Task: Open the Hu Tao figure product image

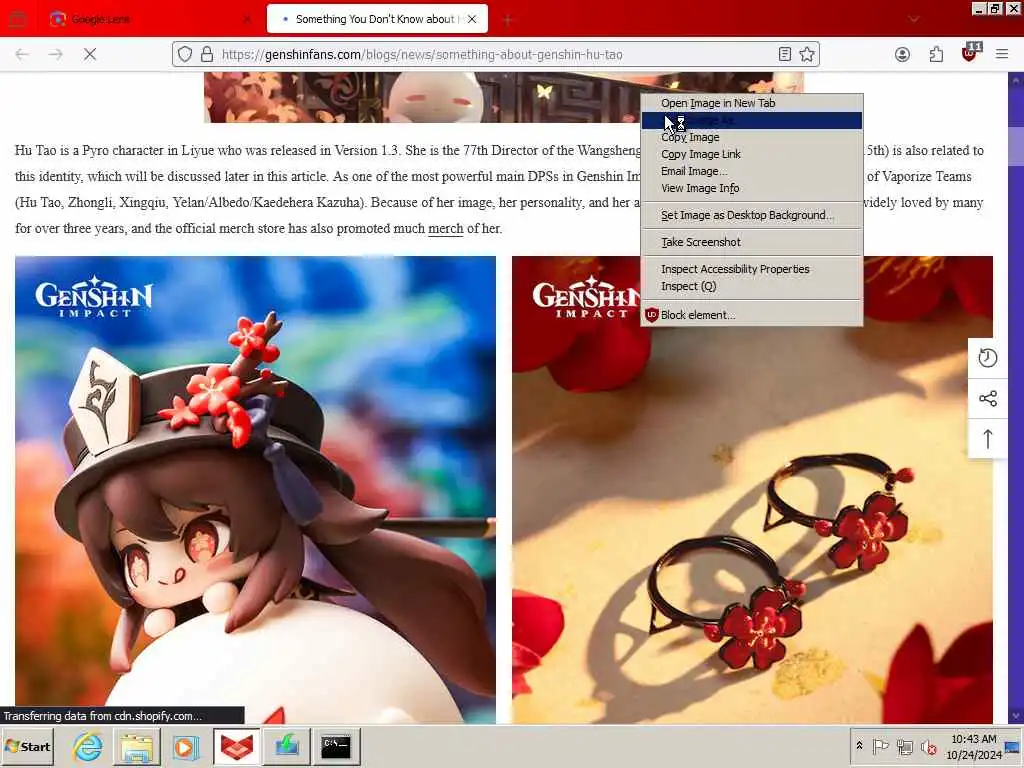Action: 255,489
